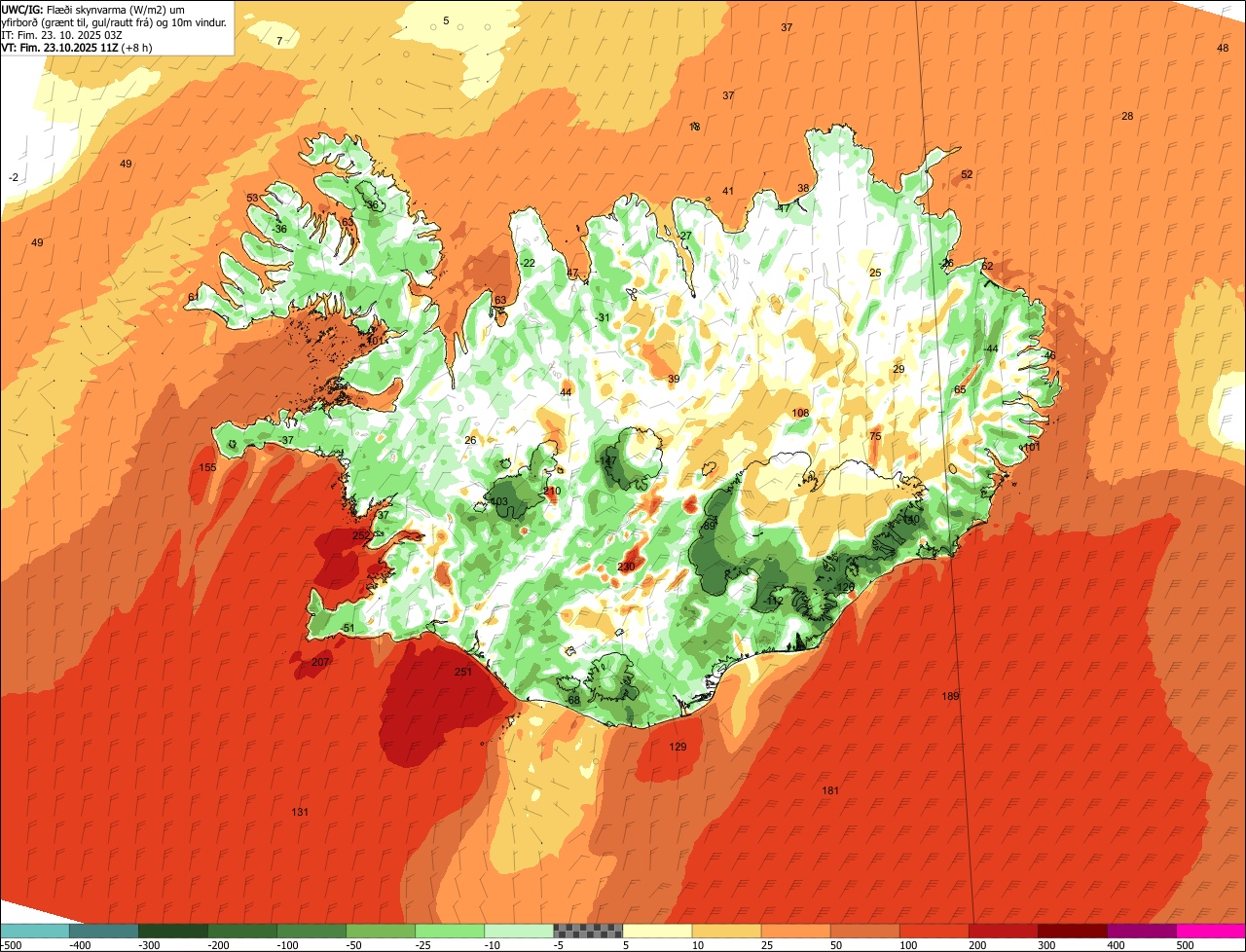1246x952 pixels.
Task: Select the pale yellow 5 to 10 legend swatch
Action: tap(657, 931)
